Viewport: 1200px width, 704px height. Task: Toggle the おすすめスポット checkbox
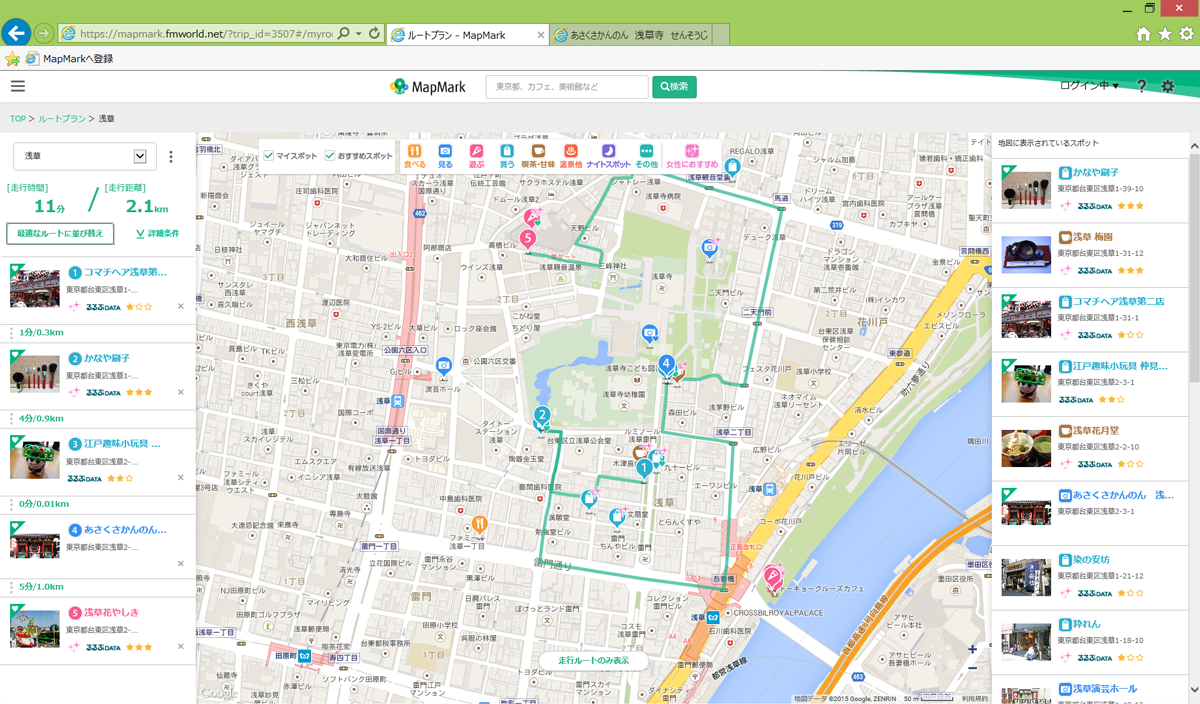click(330, 156)
